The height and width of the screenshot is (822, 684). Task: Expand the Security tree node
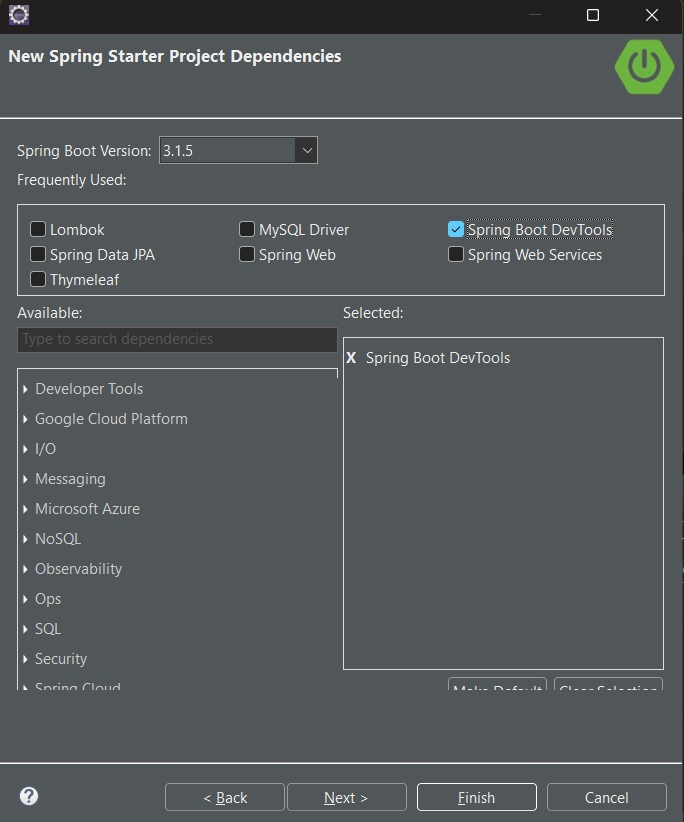pyautogui.click(x=25, y=659)
